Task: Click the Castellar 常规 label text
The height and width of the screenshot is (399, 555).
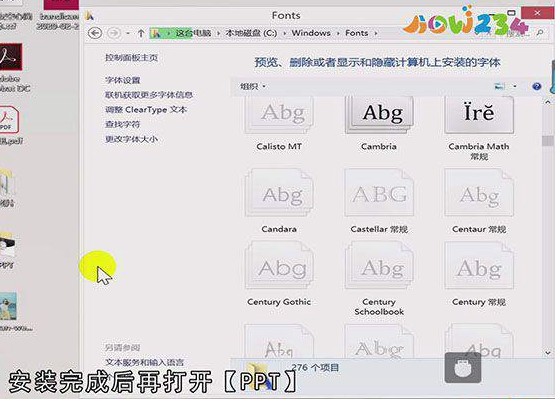Action: coord(379,229)
